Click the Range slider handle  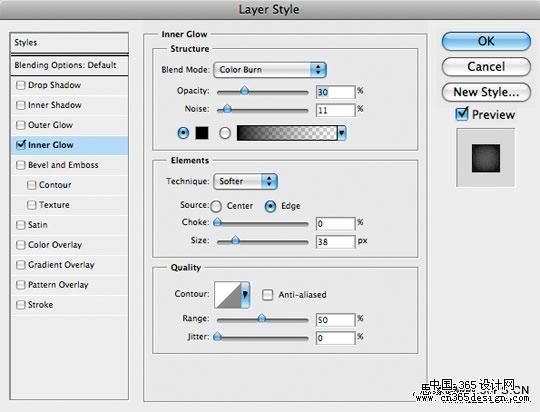pyautogui.click(x=262, y=318)
